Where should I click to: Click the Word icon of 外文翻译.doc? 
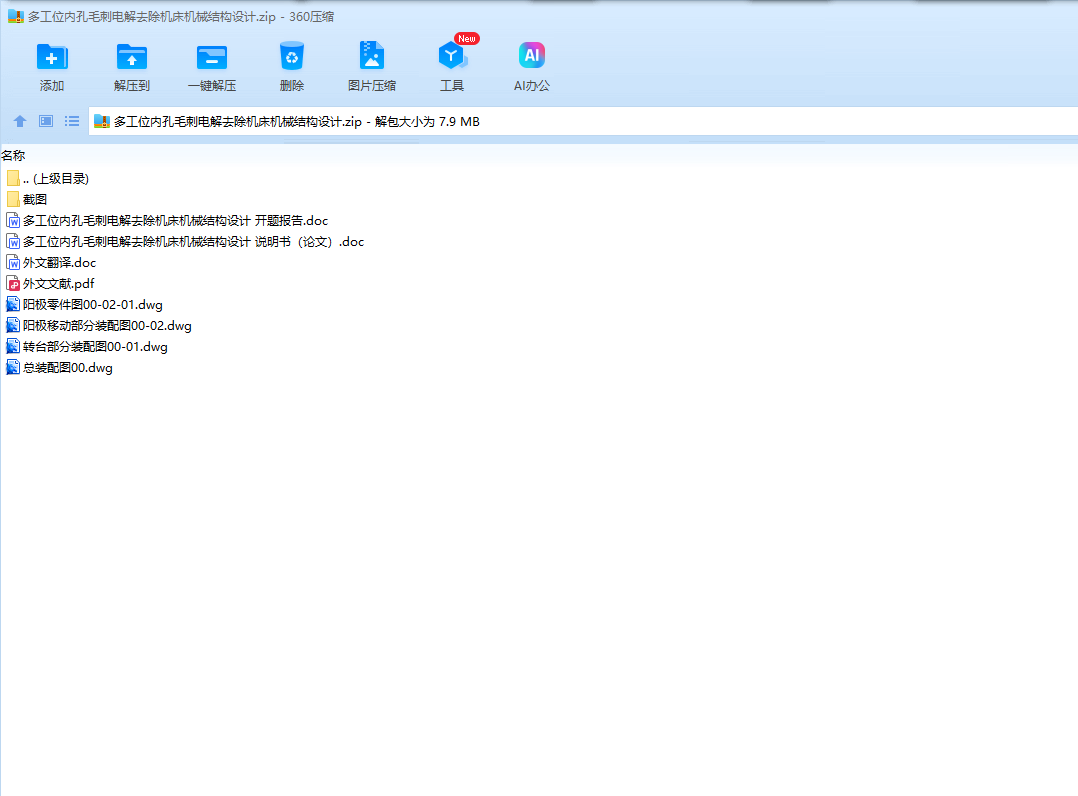coord(13,263)
